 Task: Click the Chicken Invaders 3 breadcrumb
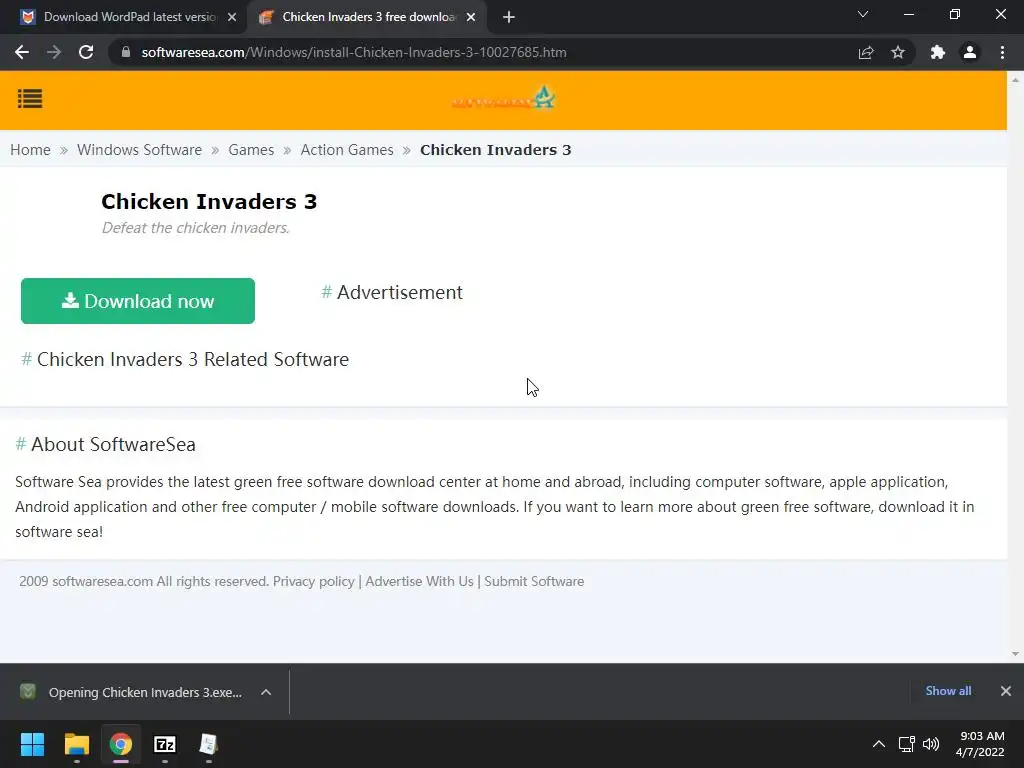pos(496,150)
